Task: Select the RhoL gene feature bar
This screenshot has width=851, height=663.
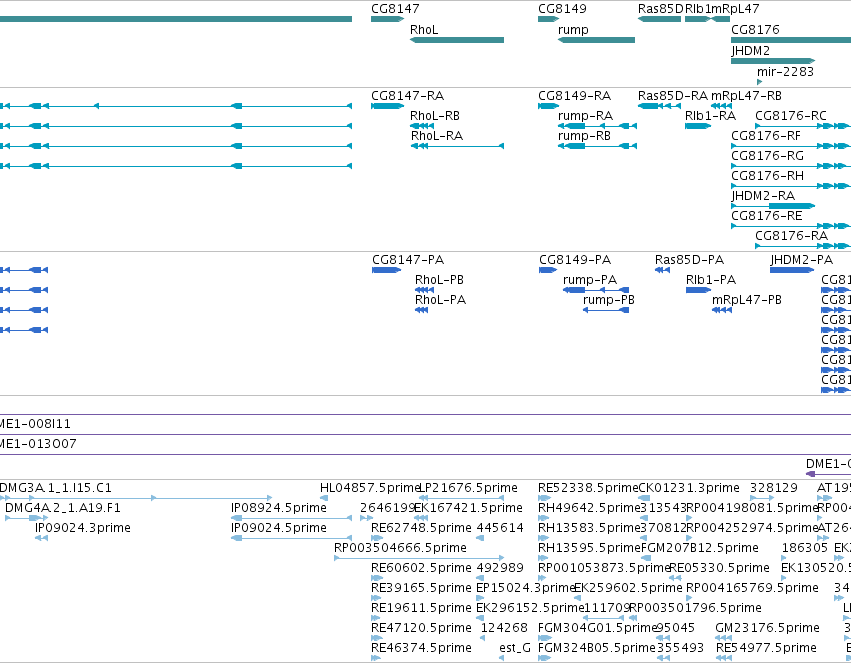Action: click(457, 40)
